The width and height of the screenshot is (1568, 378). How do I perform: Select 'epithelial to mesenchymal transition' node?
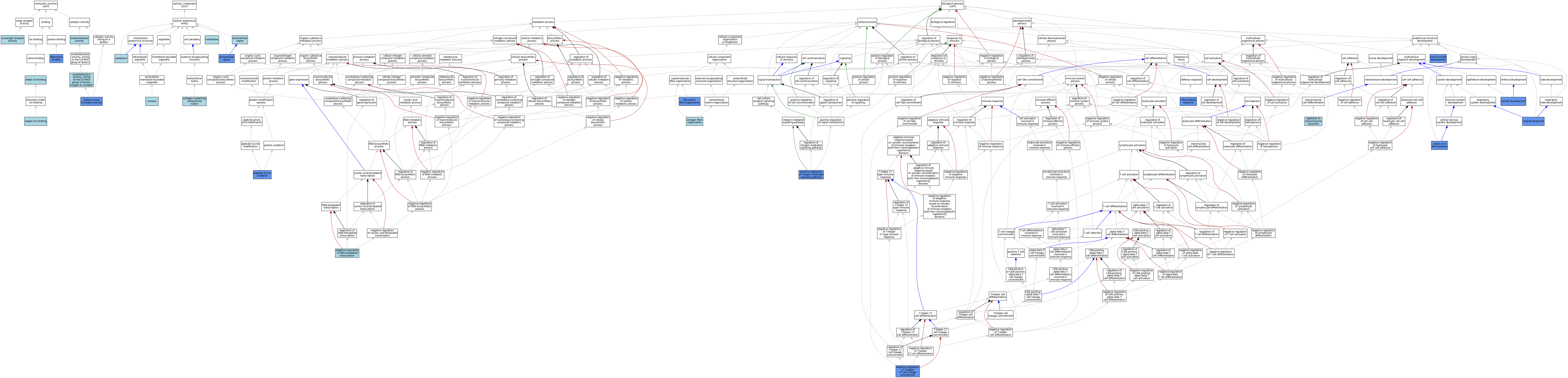coord(1314,121)
